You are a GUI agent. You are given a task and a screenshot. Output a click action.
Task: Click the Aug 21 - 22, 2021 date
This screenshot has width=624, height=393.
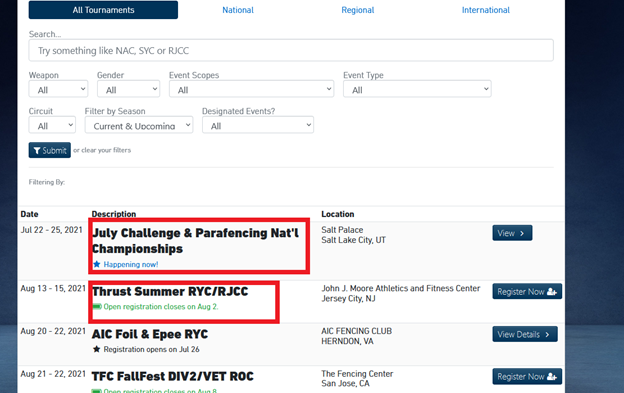53,374
